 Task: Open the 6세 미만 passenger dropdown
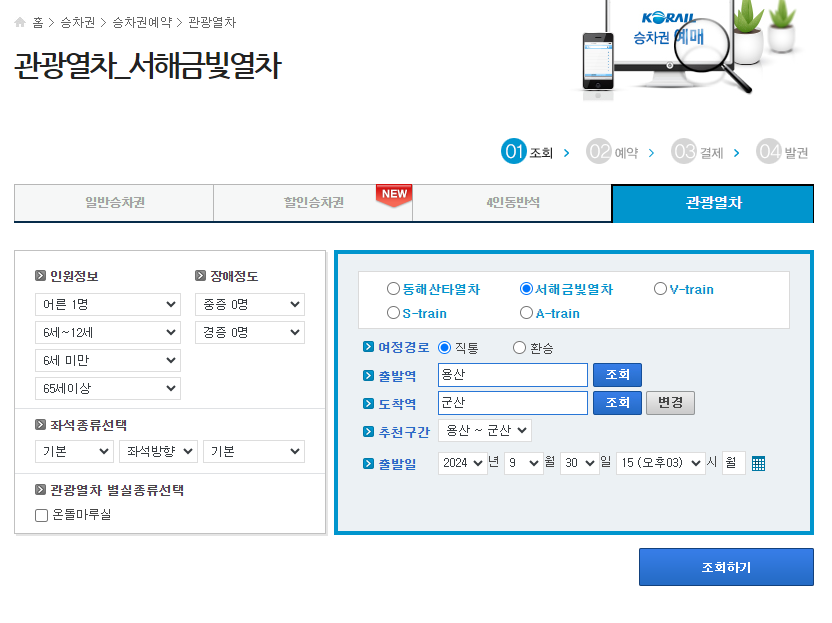click(x=108, y=360)
